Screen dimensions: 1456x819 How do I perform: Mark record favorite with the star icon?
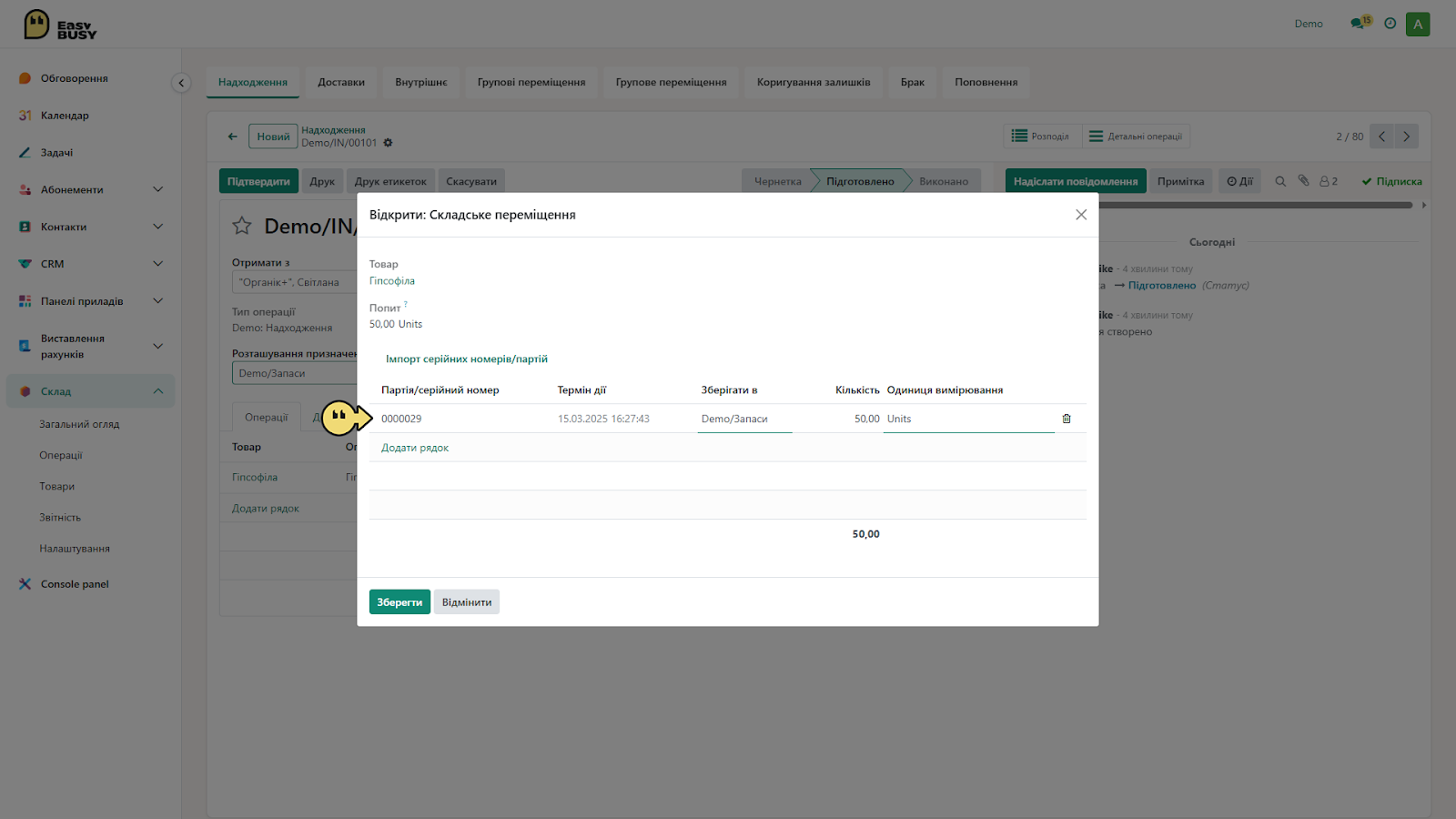point(242,226)
